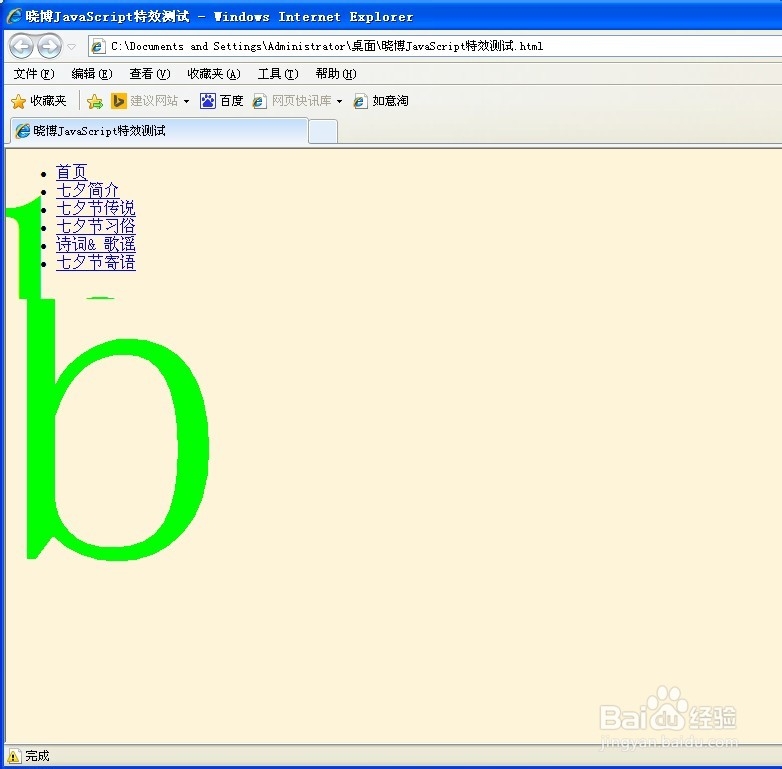Open the 诗词& 歌谣 link
782x769 pixels.
(96, 244)
